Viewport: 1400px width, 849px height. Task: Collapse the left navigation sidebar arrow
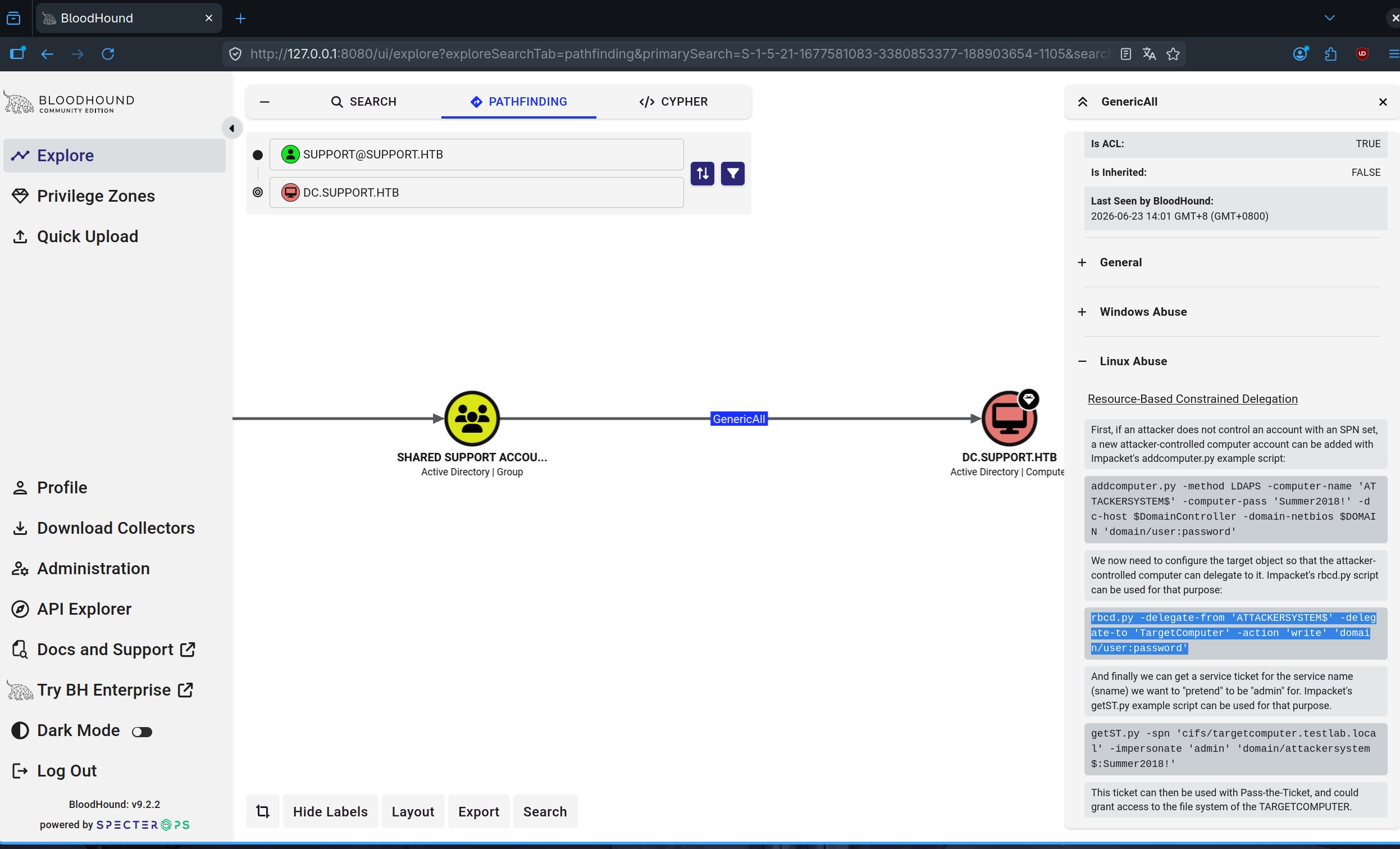[232, 129]
